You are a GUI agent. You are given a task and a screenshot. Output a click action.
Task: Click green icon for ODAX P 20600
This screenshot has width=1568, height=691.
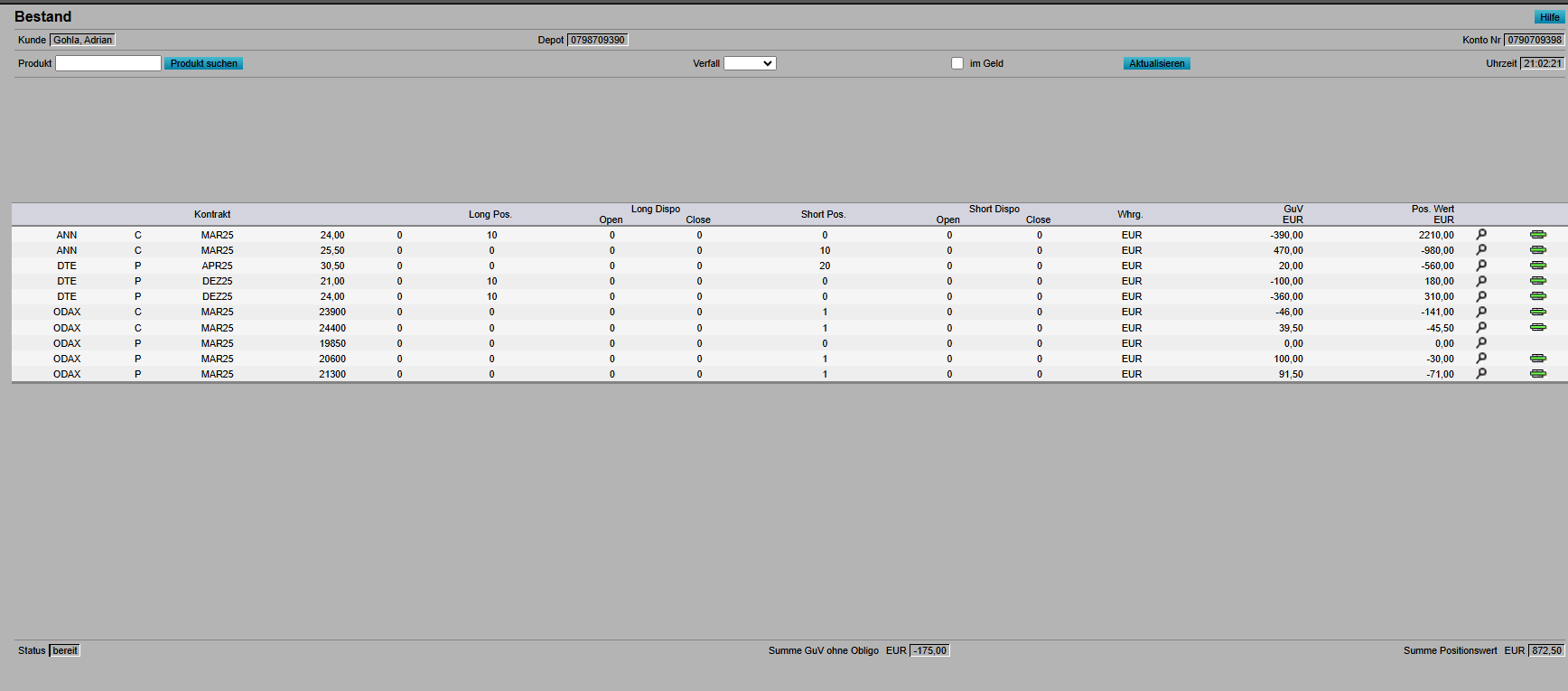(1537, 359)
